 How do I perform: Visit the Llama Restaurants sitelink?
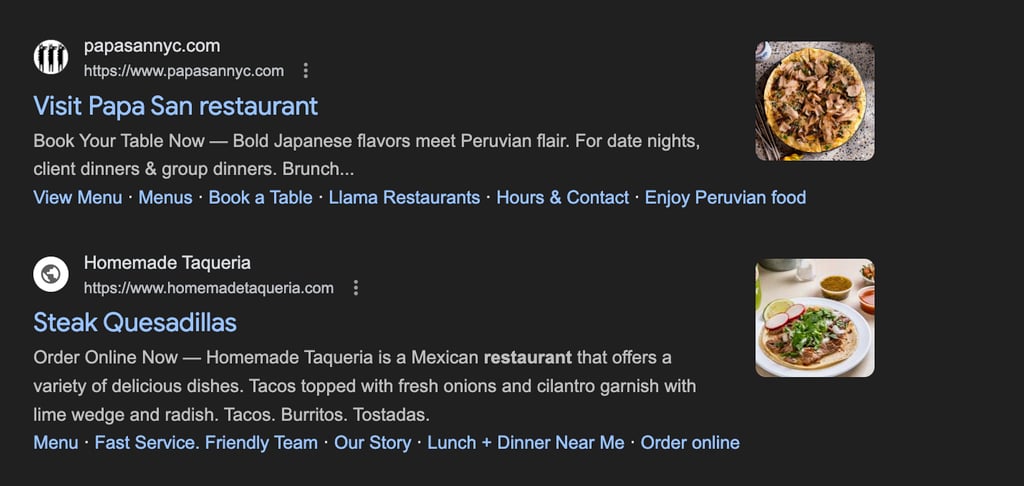[404, 197]
